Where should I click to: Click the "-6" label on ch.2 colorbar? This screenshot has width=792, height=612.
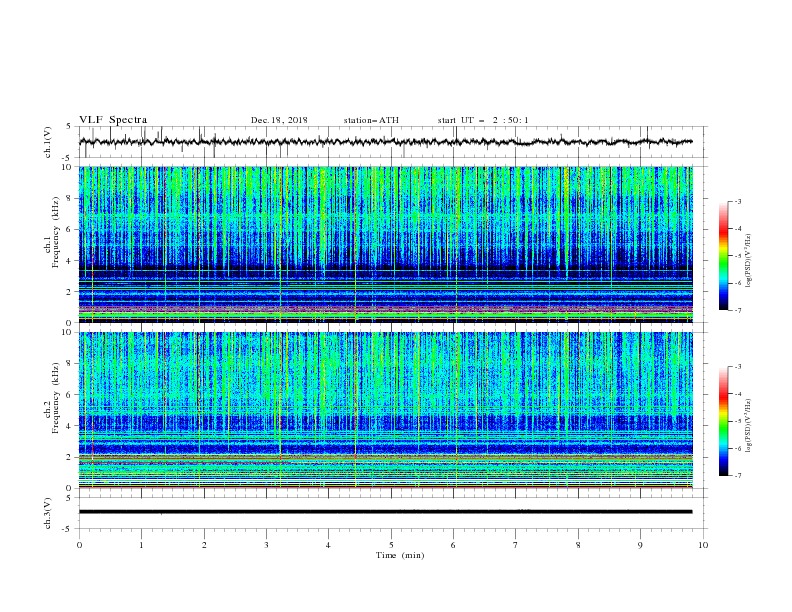[x=738, y=448]
